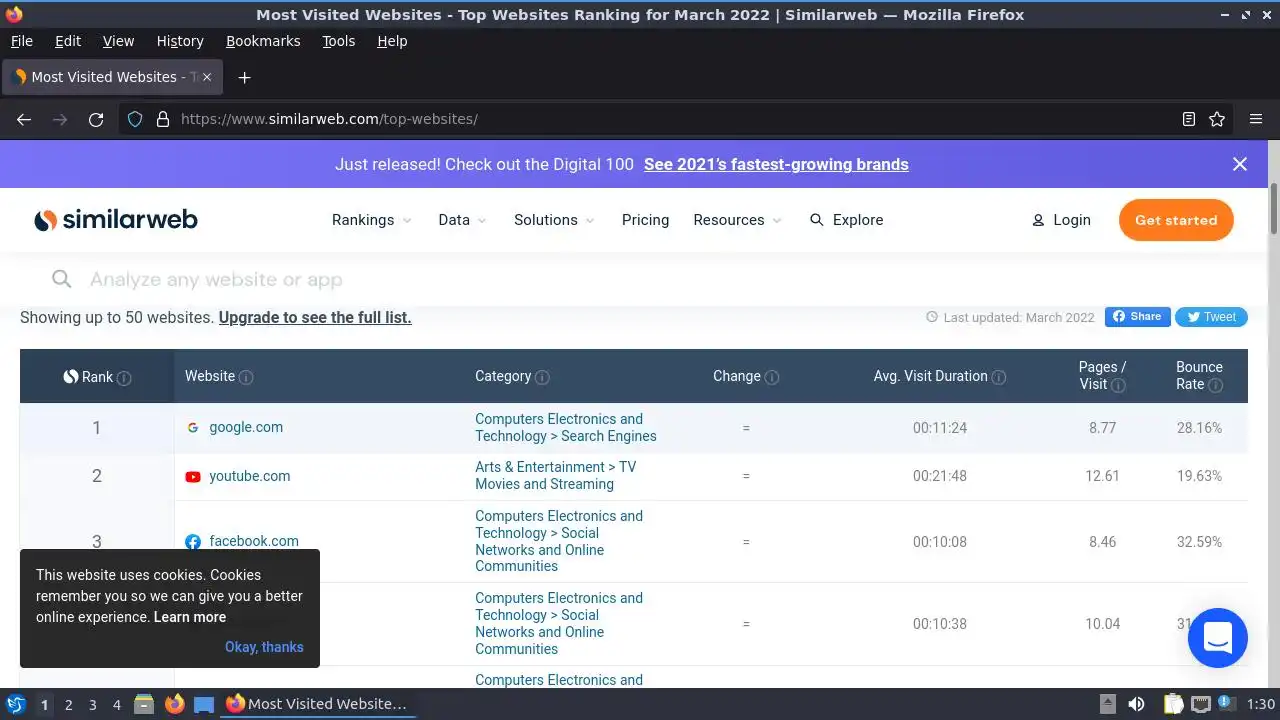Open the File menu

(21, 41)
